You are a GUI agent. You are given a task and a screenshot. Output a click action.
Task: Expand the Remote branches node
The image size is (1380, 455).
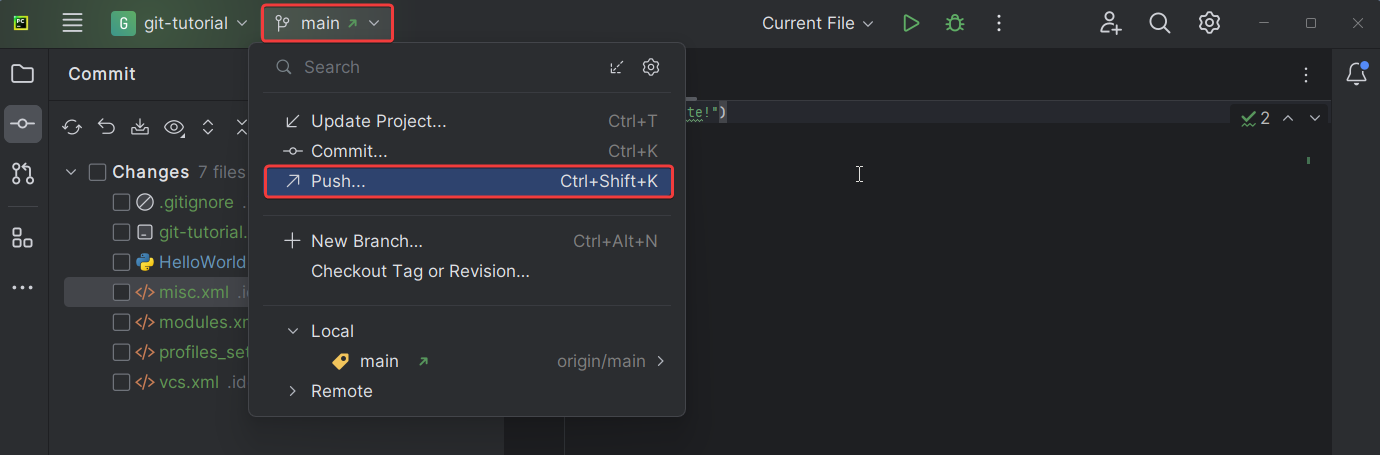(293, 391)
